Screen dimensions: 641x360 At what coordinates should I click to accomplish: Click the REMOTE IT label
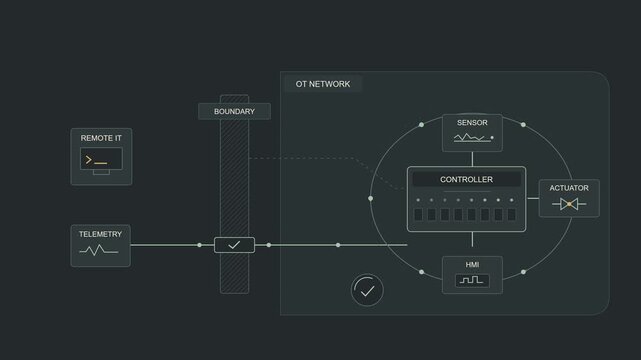(101, 138)
